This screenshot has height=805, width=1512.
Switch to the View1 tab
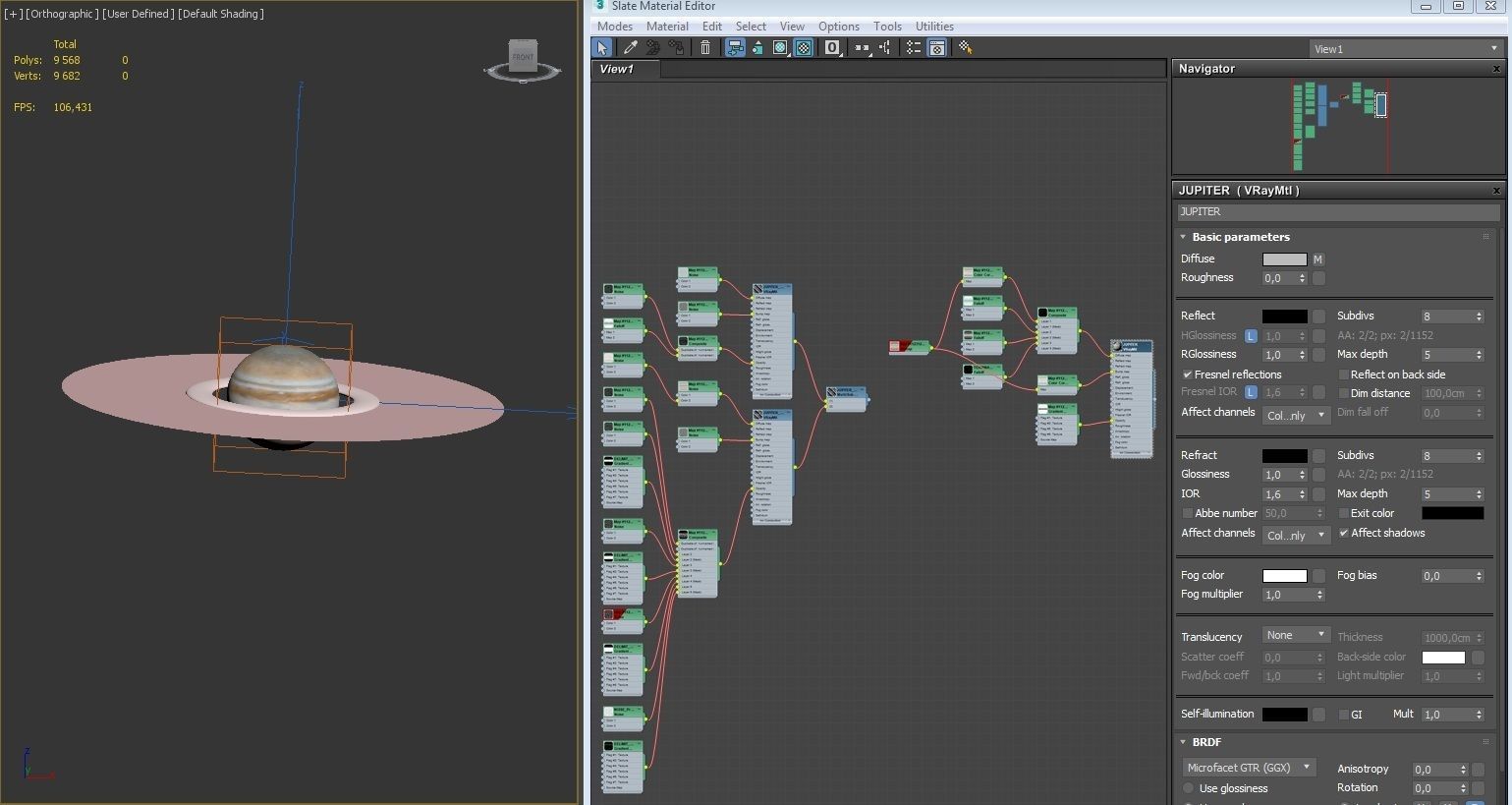[625, 69]
